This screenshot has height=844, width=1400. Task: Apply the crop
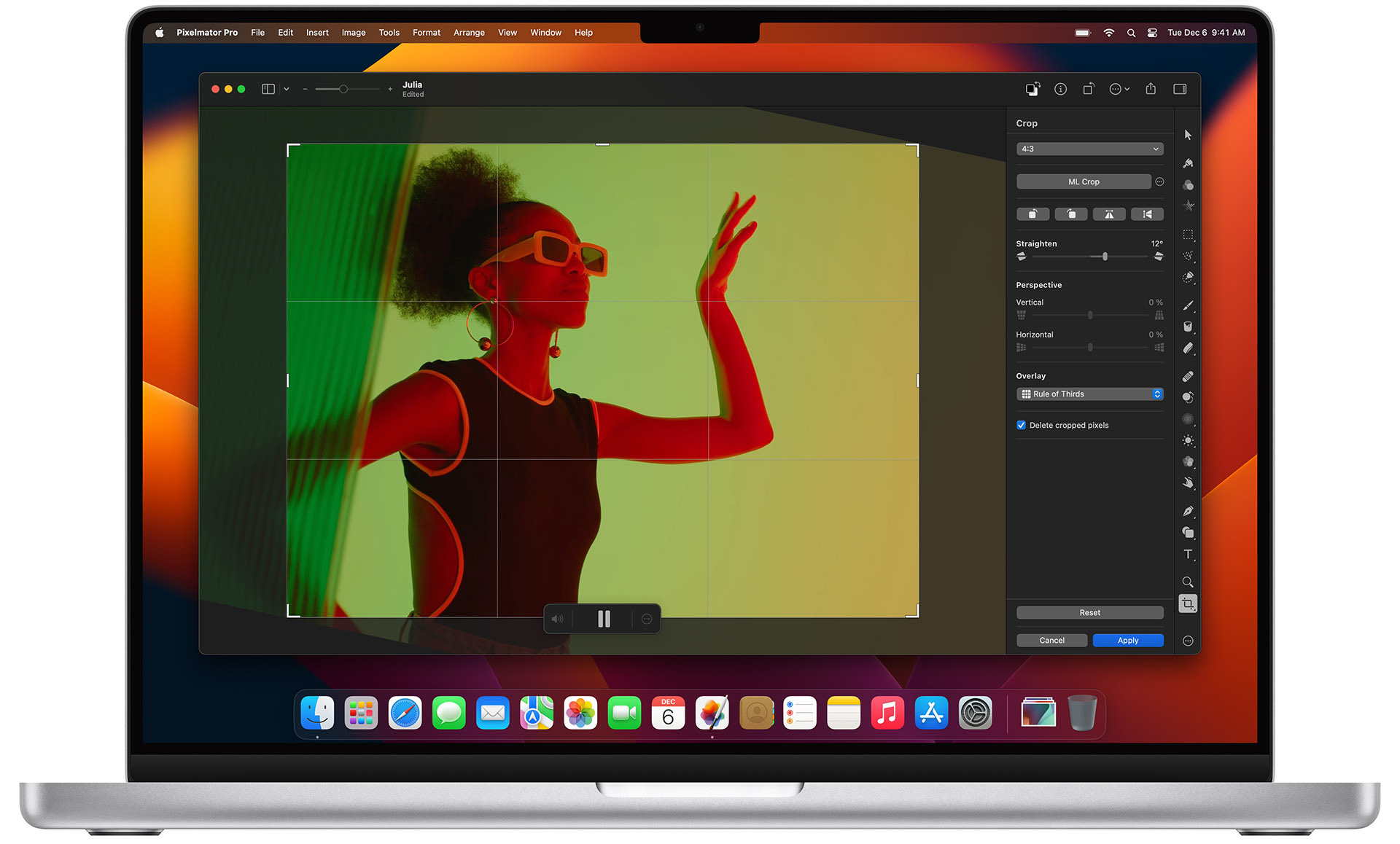tap(1127, 640)
